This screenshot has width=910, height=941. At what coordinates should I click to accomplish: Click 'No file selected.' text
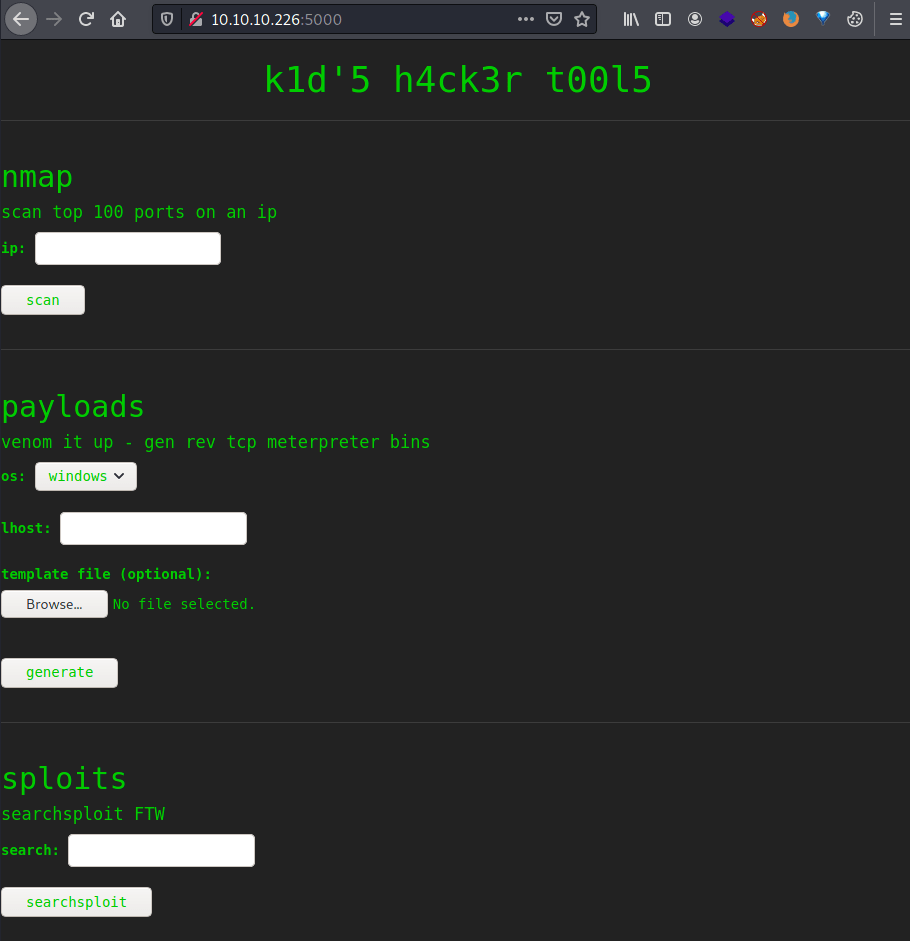pos(184,604)
